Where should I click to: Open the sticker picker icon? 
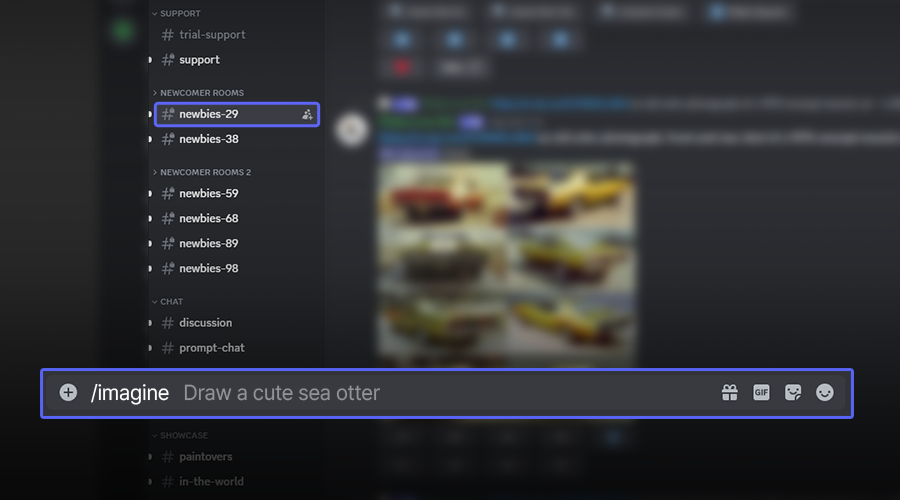coord(793,393)
